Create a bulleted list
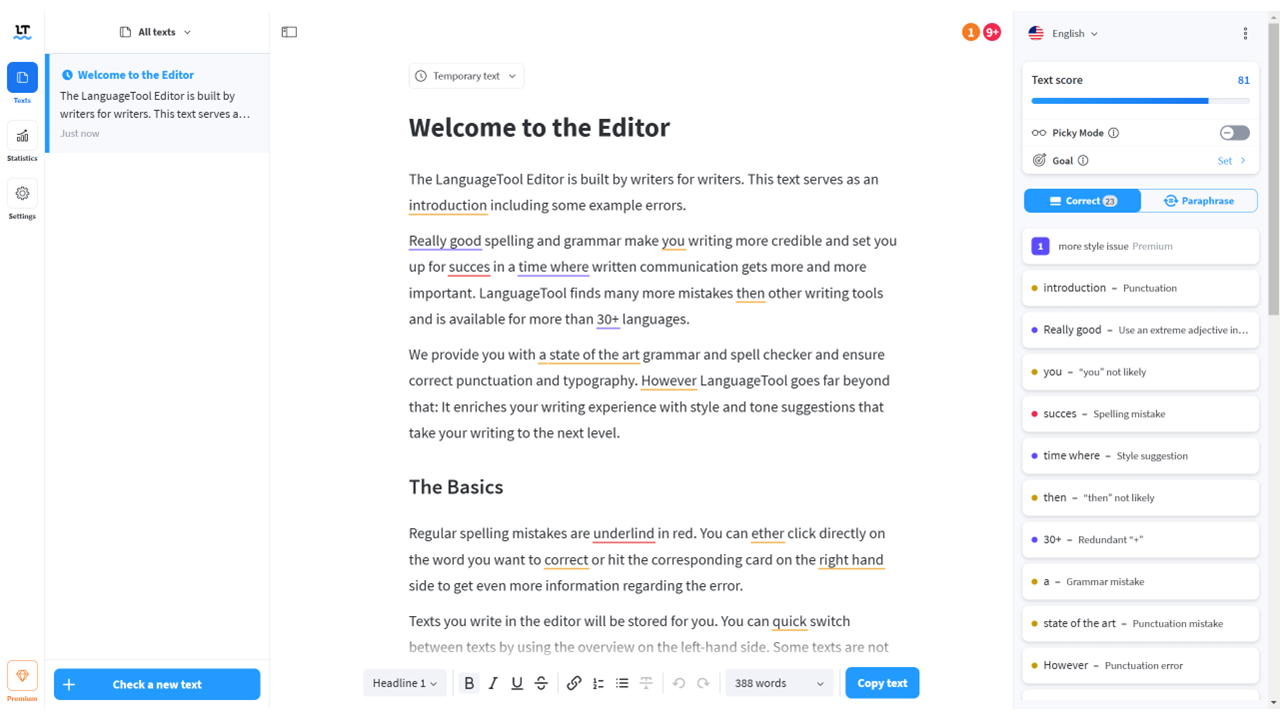This screenshot has width=1280, height=720. tap(622, 683)
